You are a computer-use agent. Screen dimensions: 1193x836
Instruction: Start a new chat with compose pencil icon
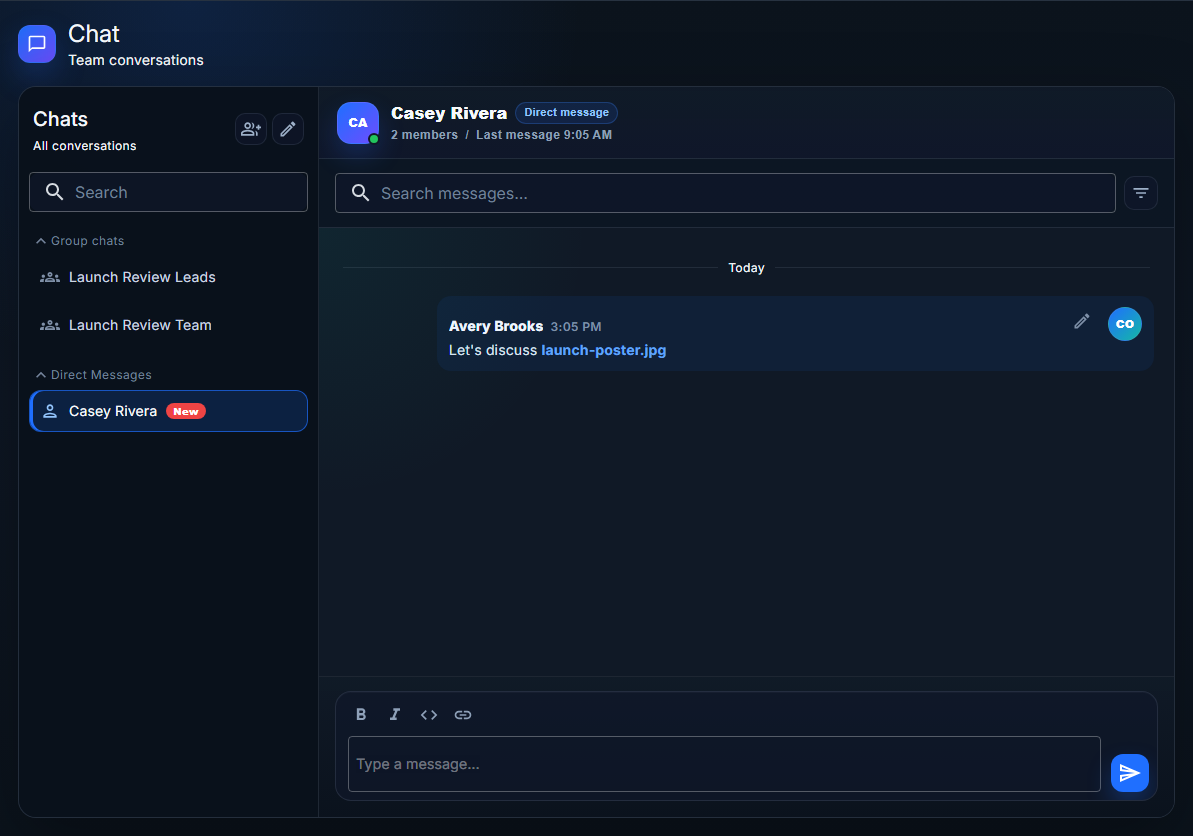288,129
